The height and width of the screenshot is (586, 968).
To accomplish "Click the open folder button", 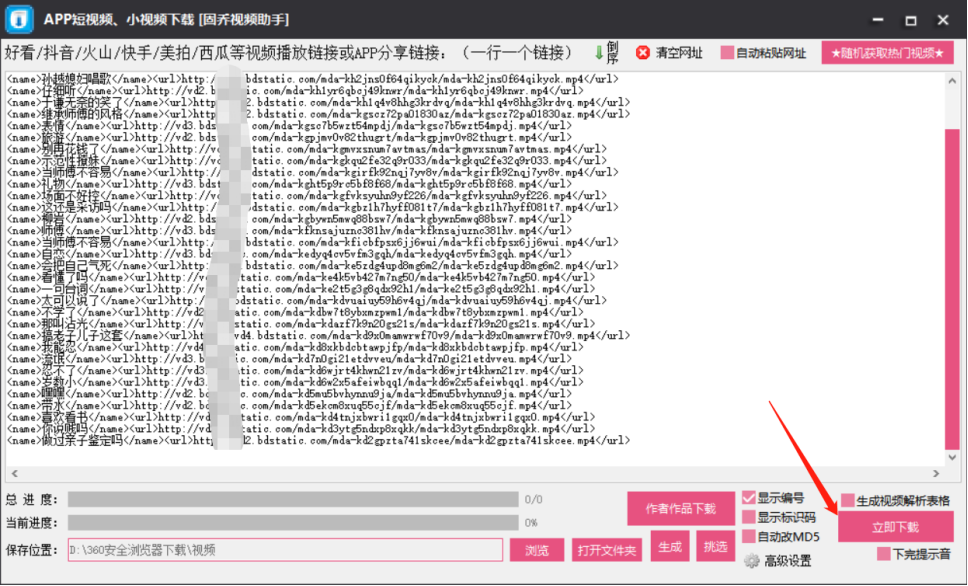I will click(607, 550).
